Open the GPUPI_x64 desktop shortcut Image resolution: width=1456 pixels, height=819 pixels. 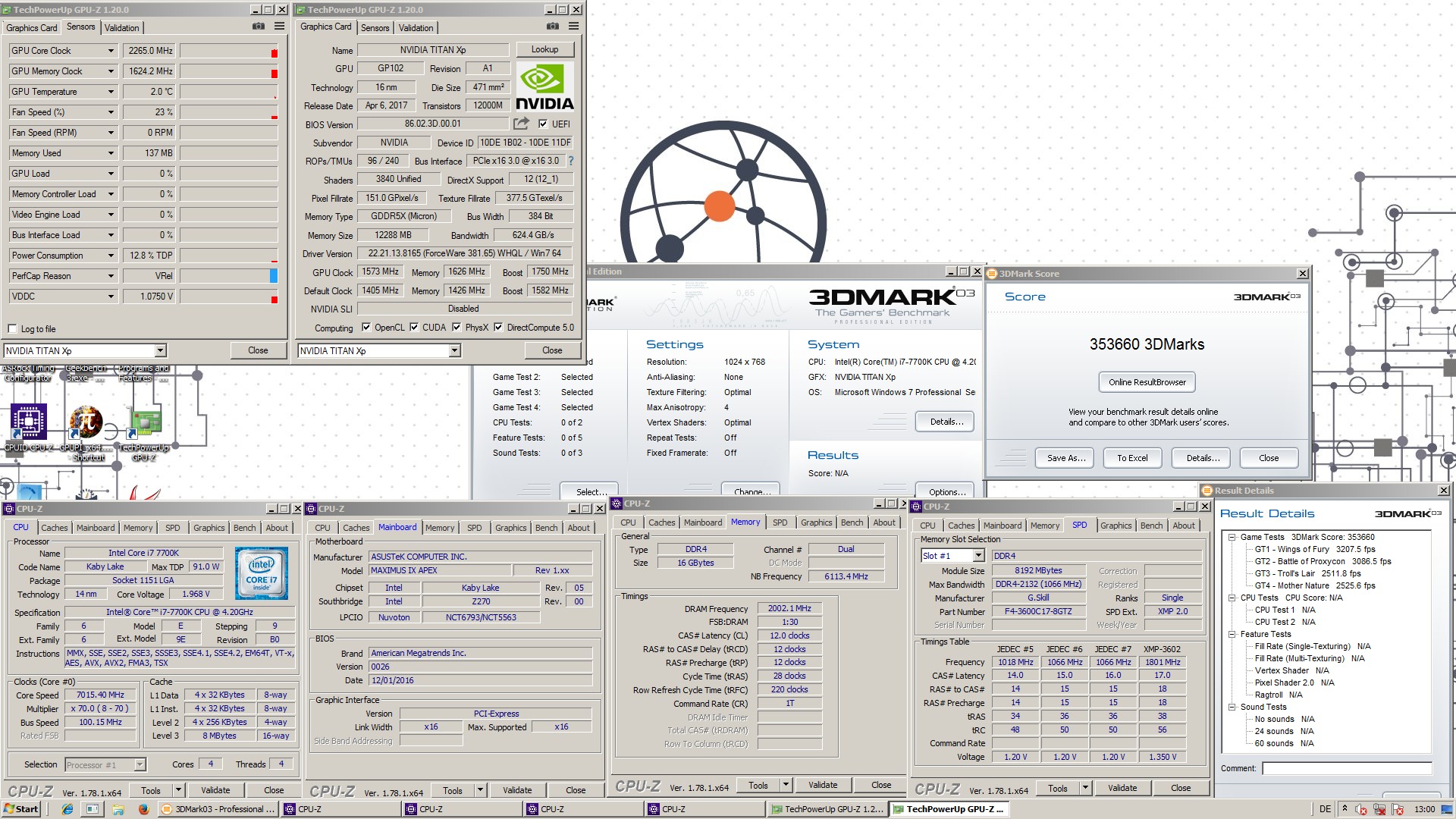(x=87, y=432)
